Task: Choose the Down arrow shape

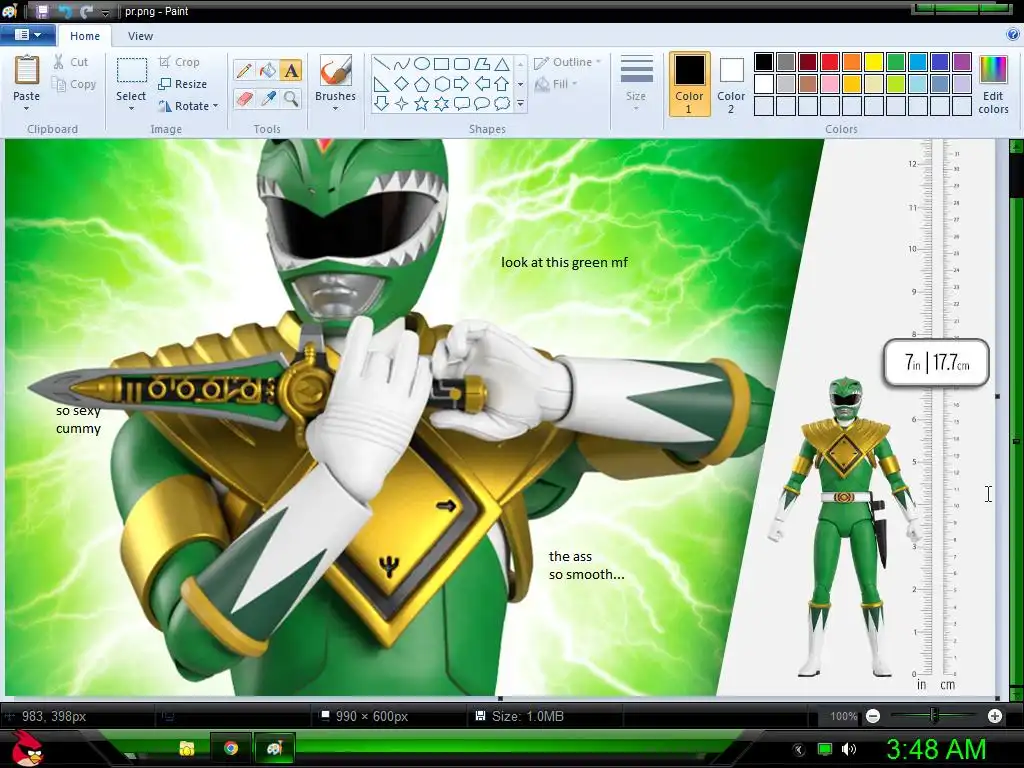Action: (x=382, y=103)
